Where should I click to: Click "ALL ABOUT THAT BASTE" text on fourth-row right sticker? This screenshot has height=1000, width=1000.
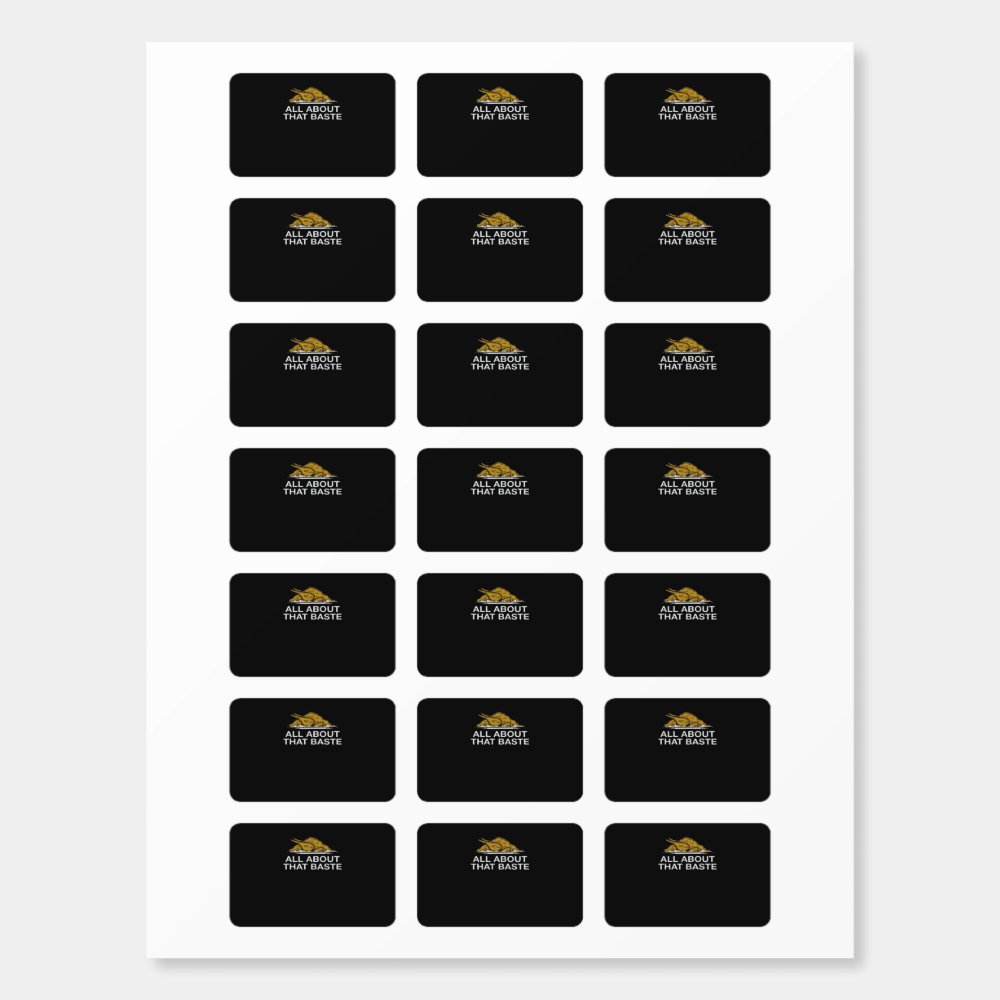click(687, 488)
